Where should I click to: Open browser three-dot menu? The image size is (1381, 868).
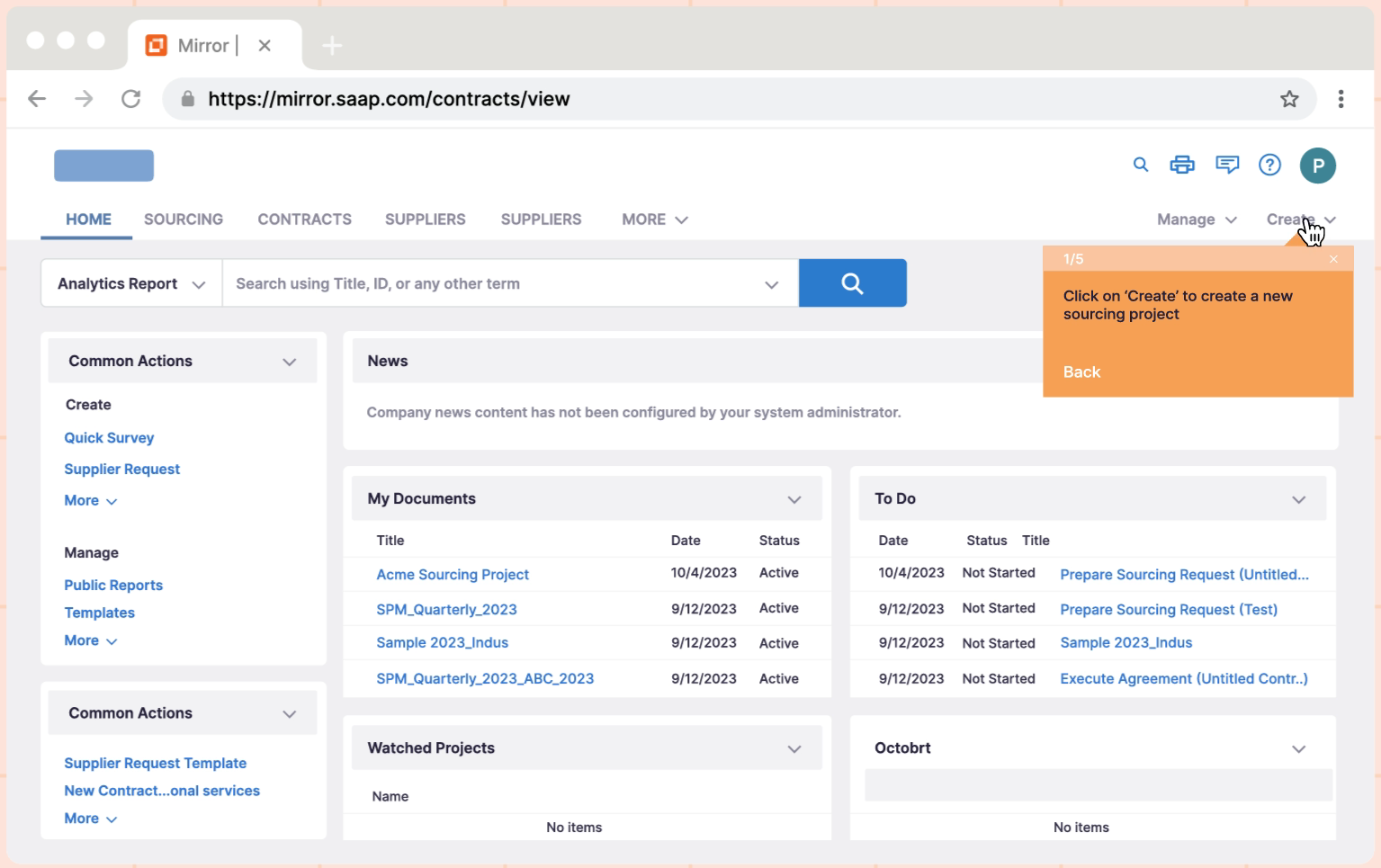click(1341, 99)
